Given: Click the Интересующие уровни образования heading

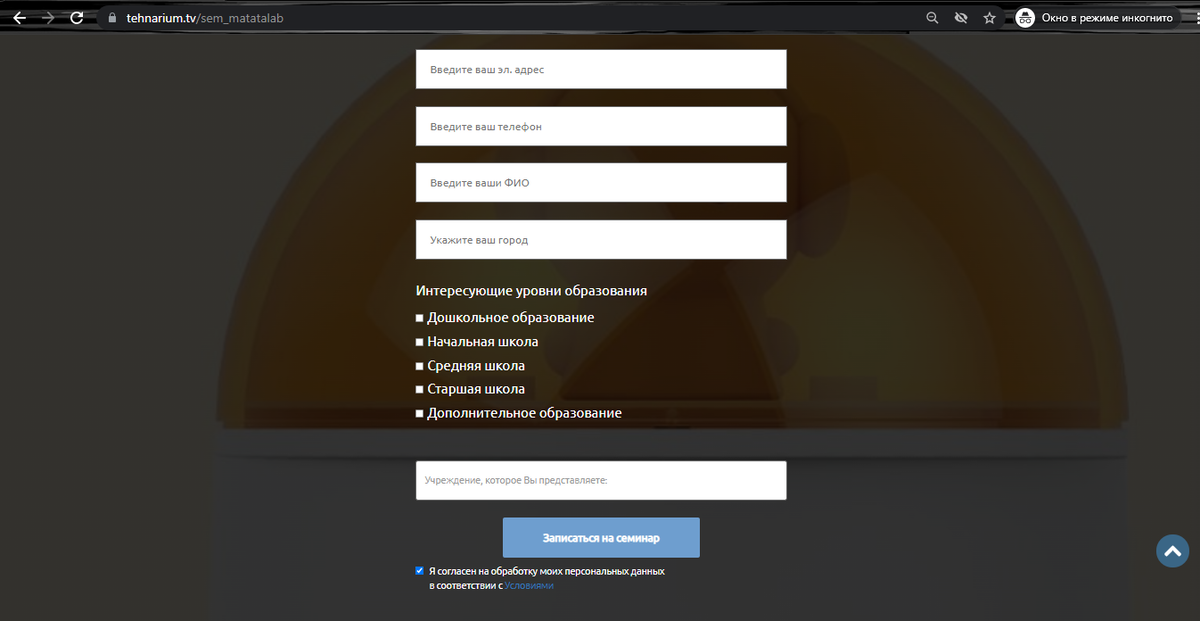Looking at the screenshot, I should point(531,291).
